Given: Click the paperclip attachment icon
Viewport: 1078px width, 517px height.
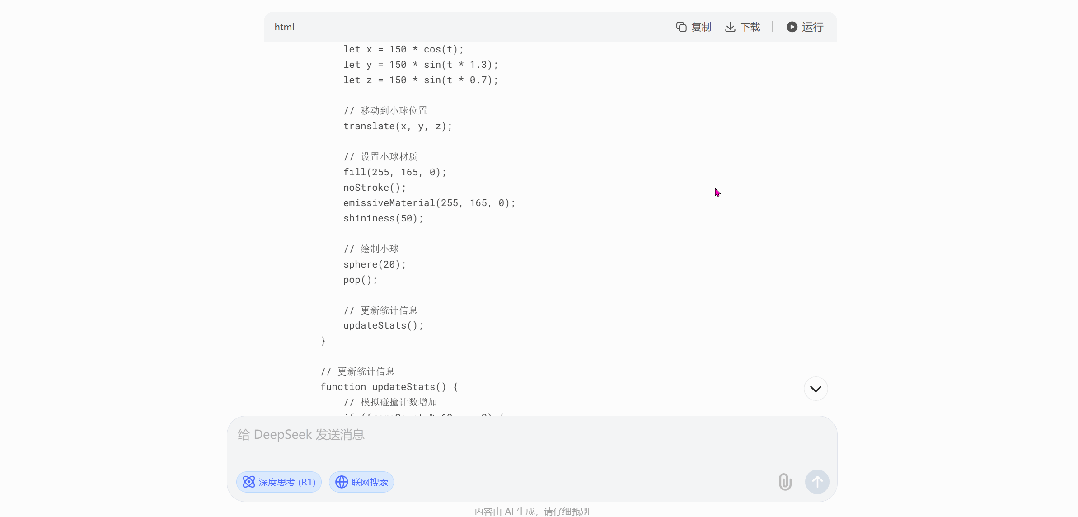Looking at the screenshot, I should point(785,482).
